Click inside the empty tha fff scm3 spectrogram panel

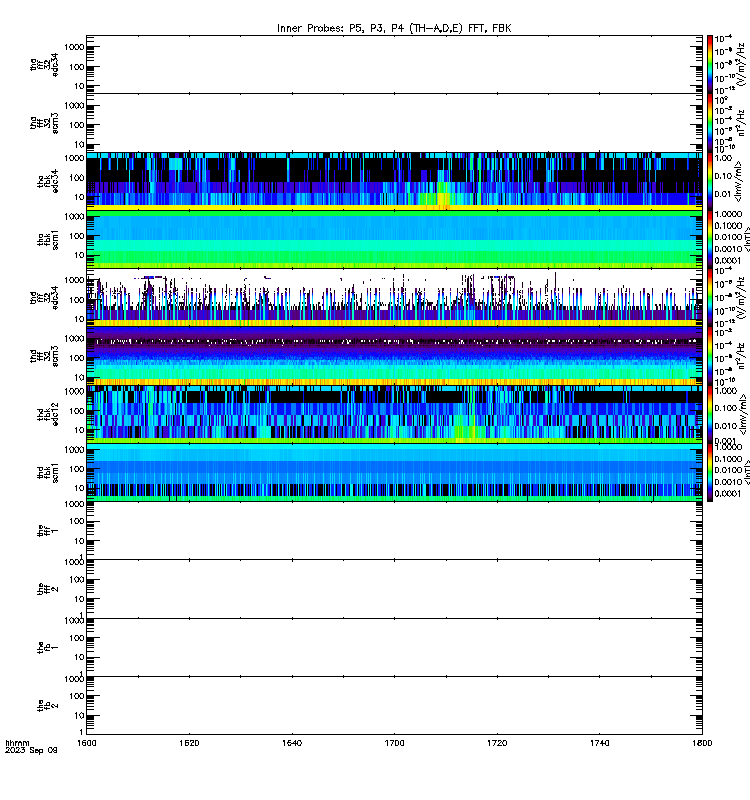394,123
